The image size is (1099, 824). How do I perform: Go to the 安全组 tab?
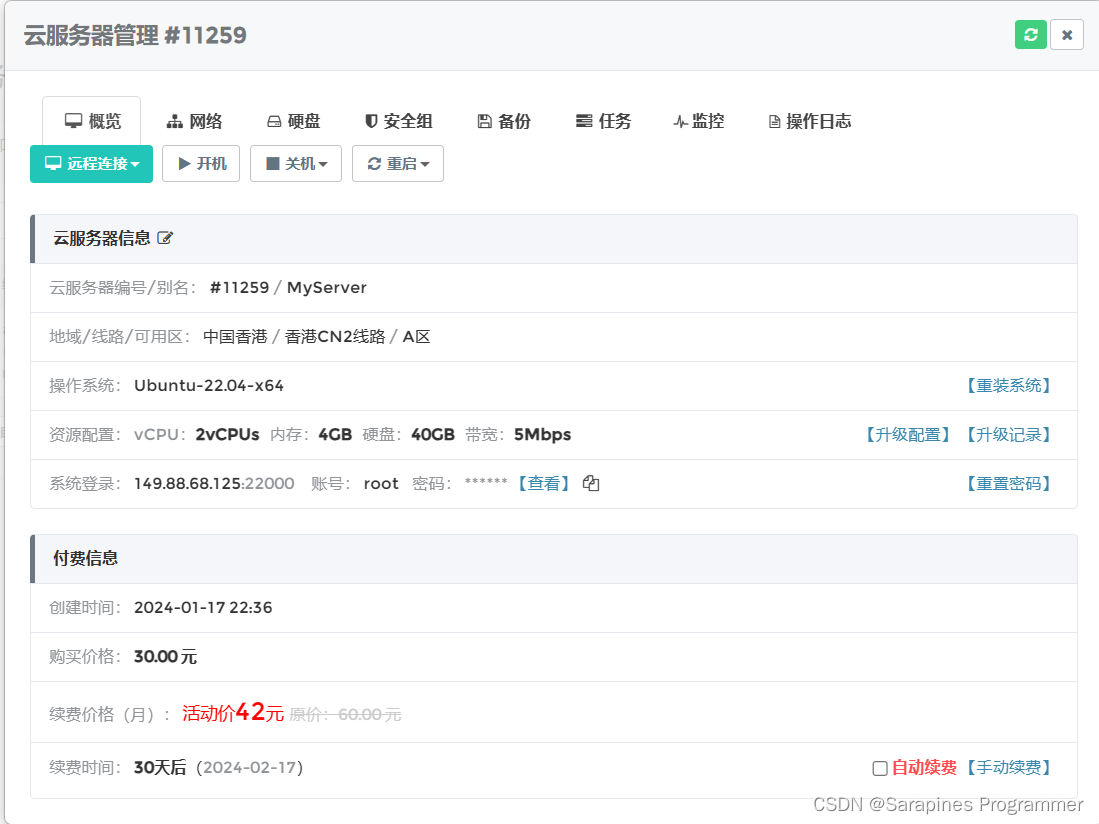(398, 121)
